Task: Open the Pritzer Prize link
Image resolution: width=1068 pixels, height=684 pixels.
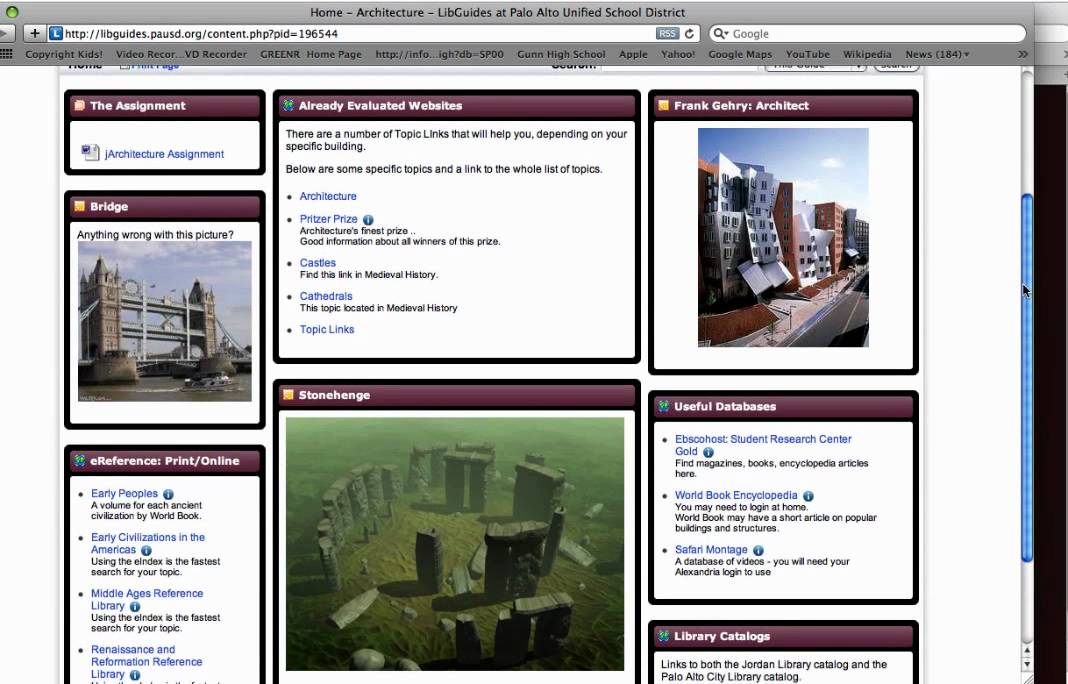Action: (328, 219)
